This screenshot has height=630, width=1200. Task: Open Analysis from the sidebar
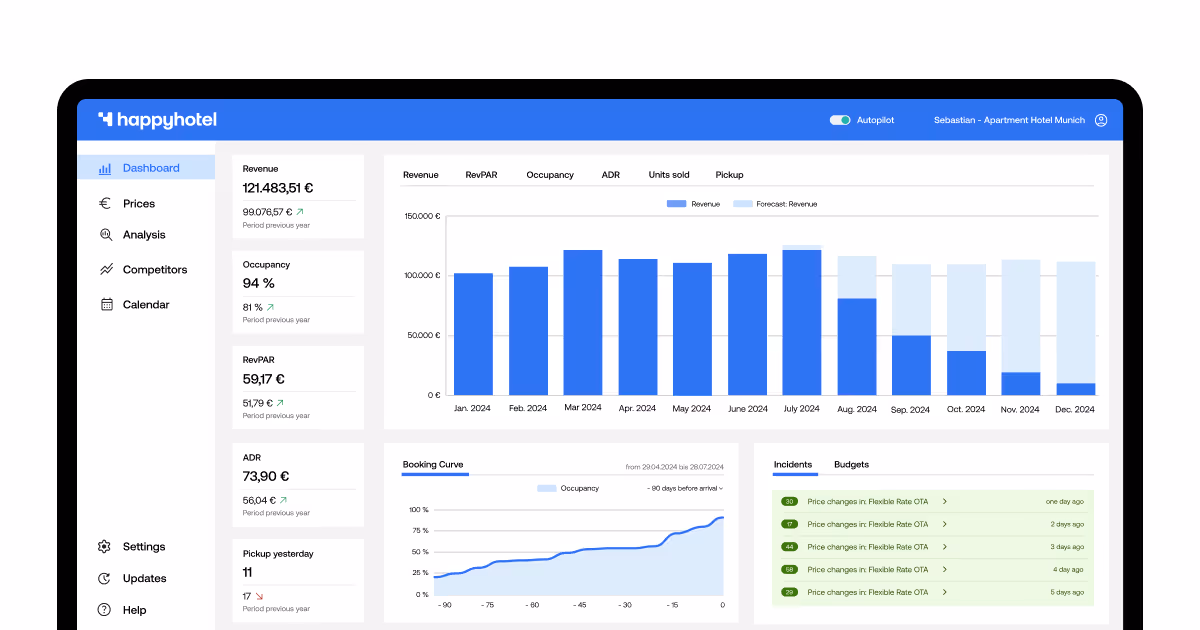point(146,235)
